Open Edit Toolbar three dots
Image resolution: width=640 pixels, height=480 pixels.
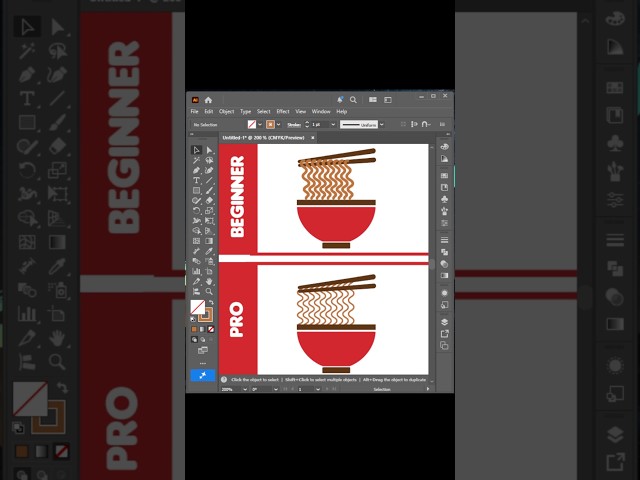tap(203, 363)
